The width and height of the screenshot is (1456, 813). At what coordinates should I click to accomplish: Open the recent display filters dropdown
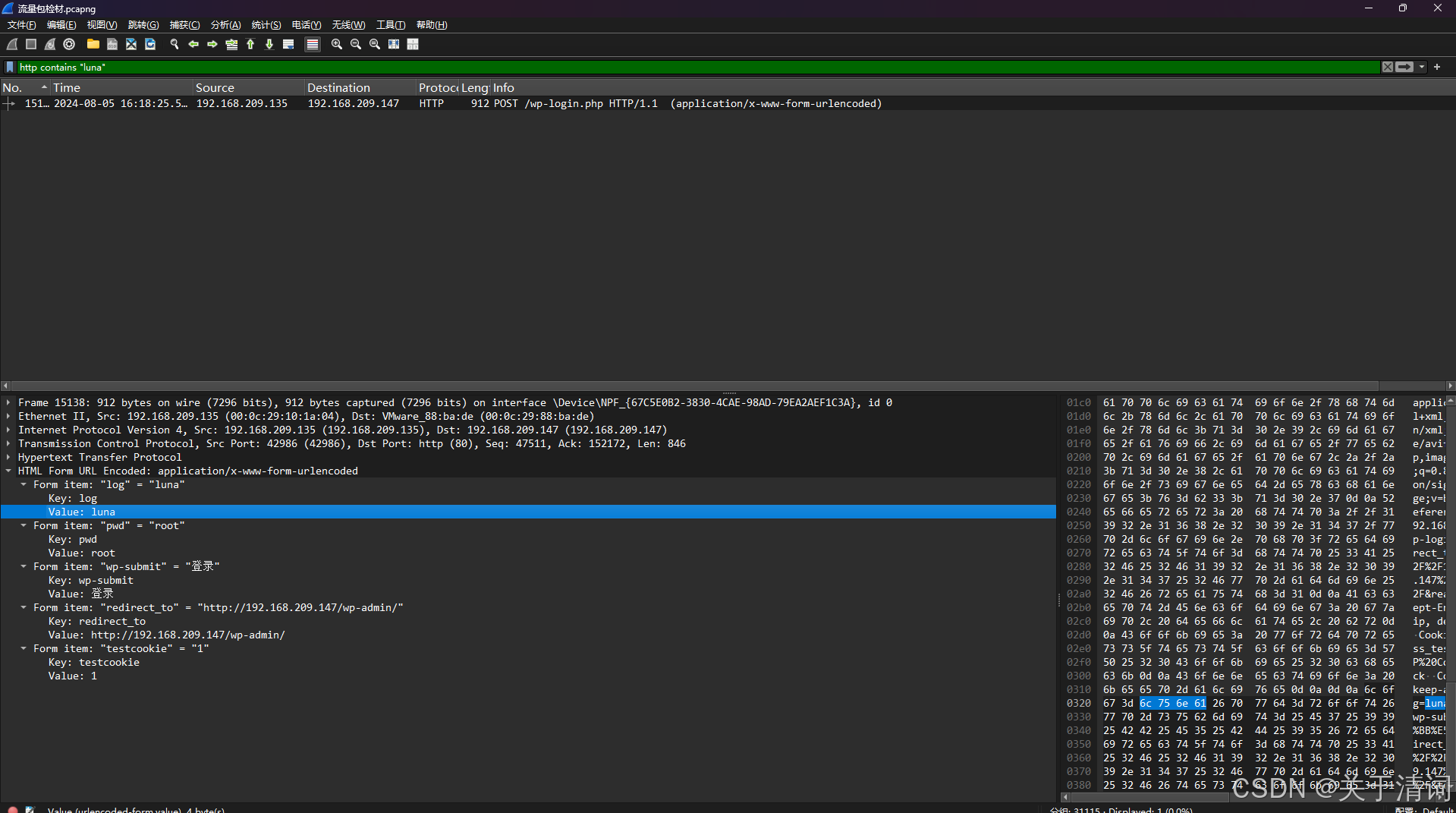[1422, 68]
